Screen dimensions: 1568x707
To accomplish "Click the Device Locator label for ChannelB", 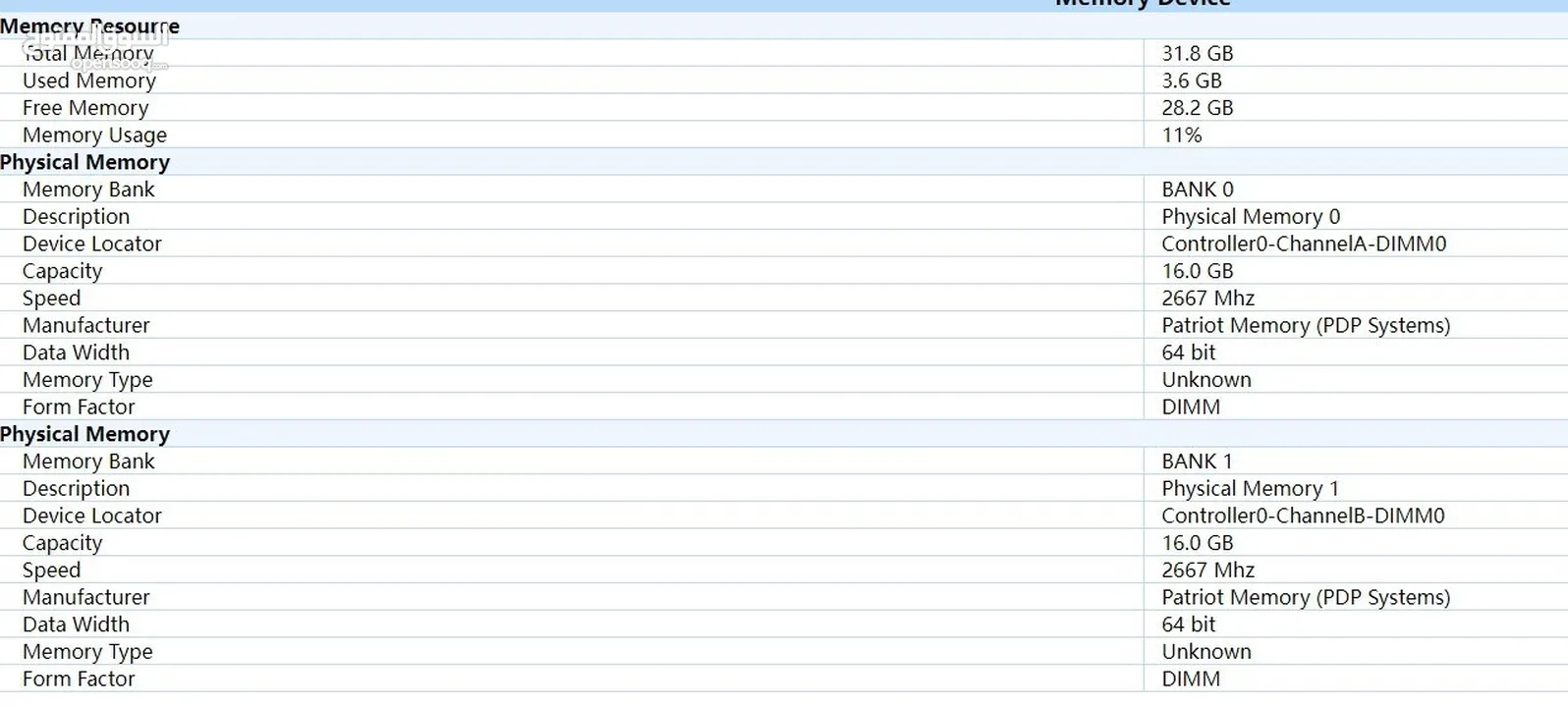I will click(x=92, y=516).
